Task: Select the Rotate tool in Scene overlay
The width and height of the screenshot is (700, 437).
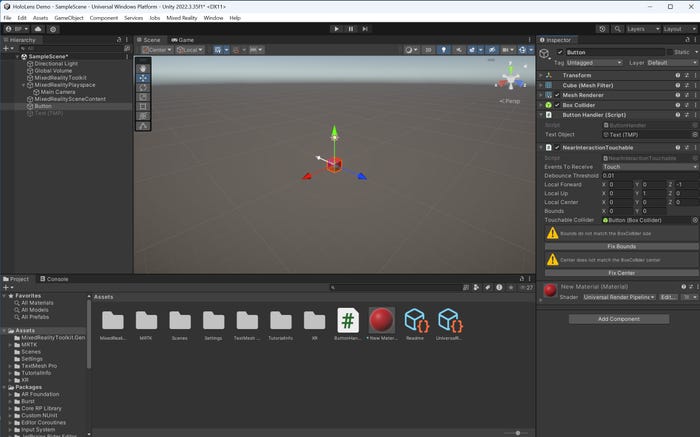Action: [x=143, y=87]
